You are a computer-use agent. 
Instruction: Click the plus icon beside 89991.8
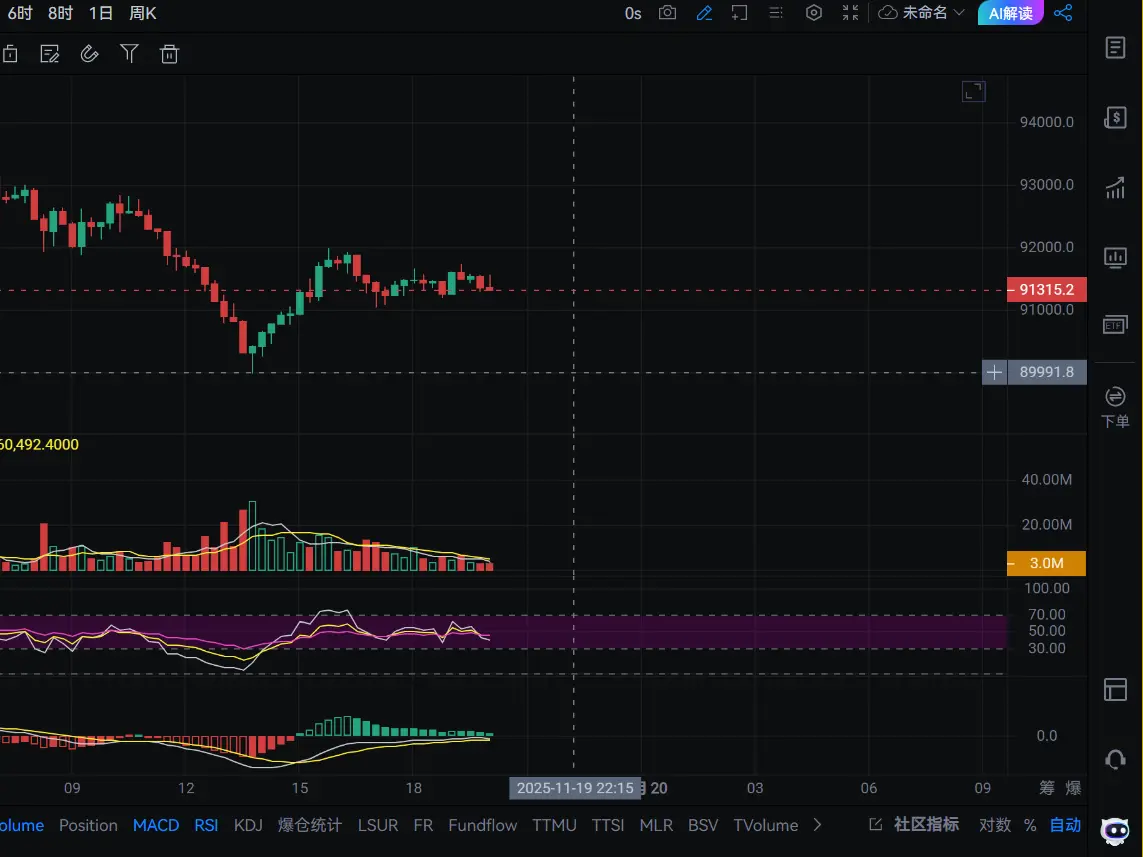point(994,372)
